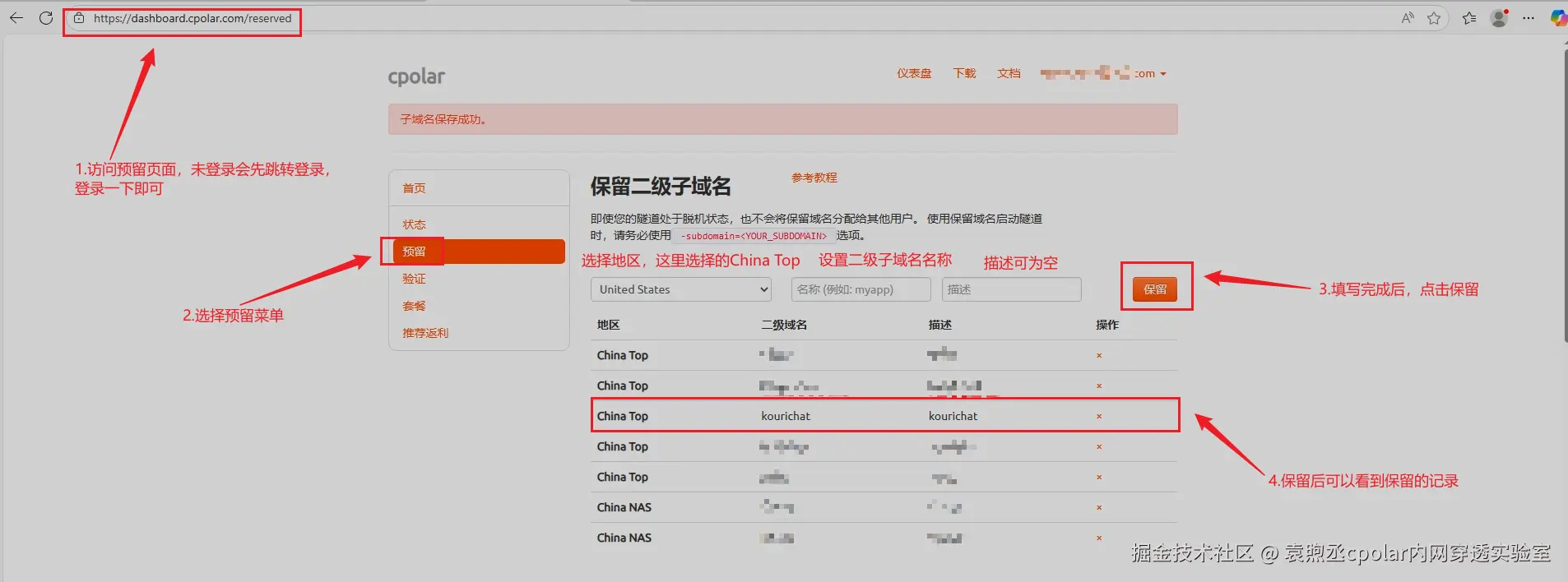
Task: Click the 子域名保存成功 success message
Action: (443, 119)
